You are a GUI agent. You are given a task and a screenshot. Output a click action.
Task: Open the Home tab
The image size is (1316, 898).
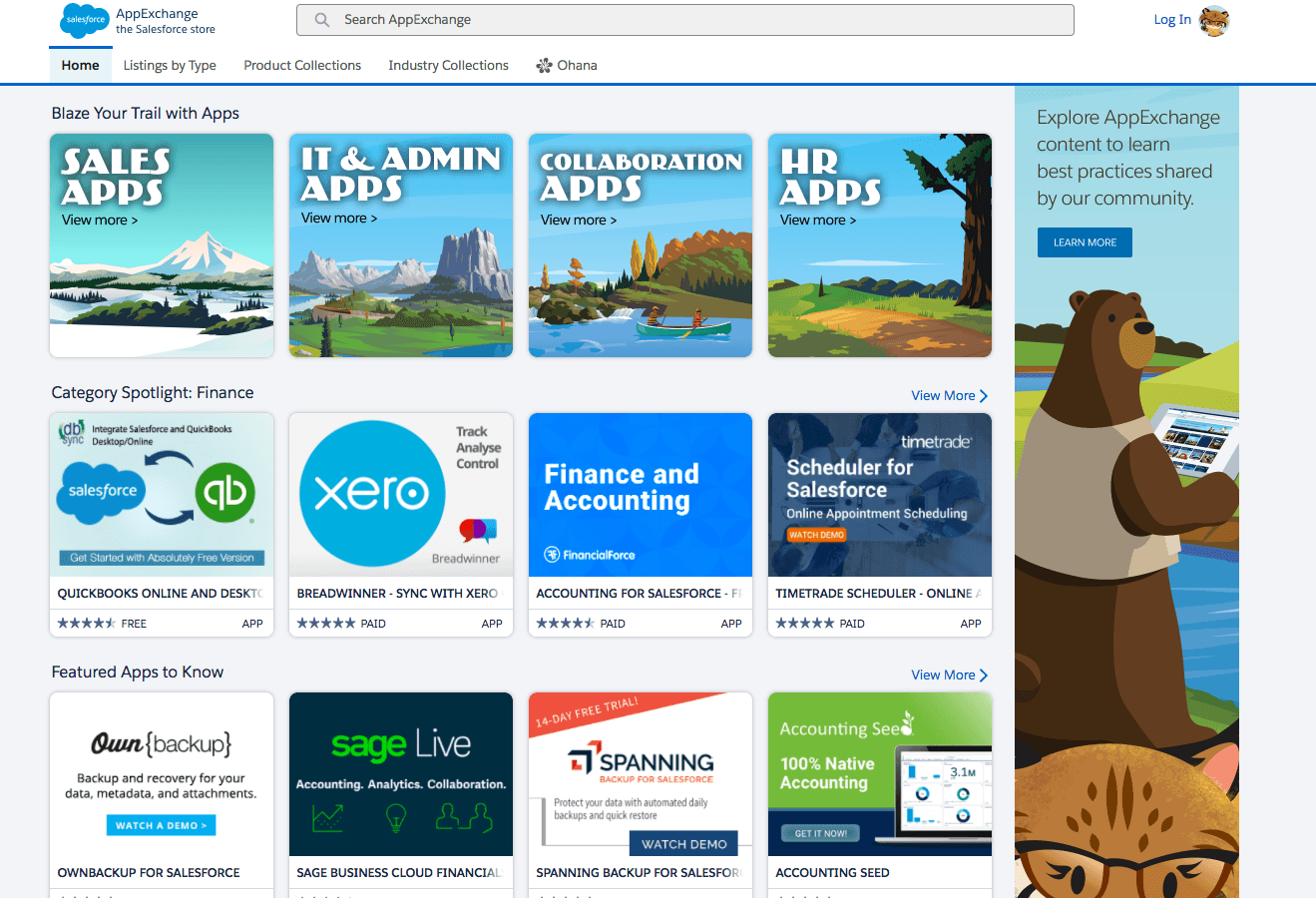pyautogui.click(x=80, y=66)
